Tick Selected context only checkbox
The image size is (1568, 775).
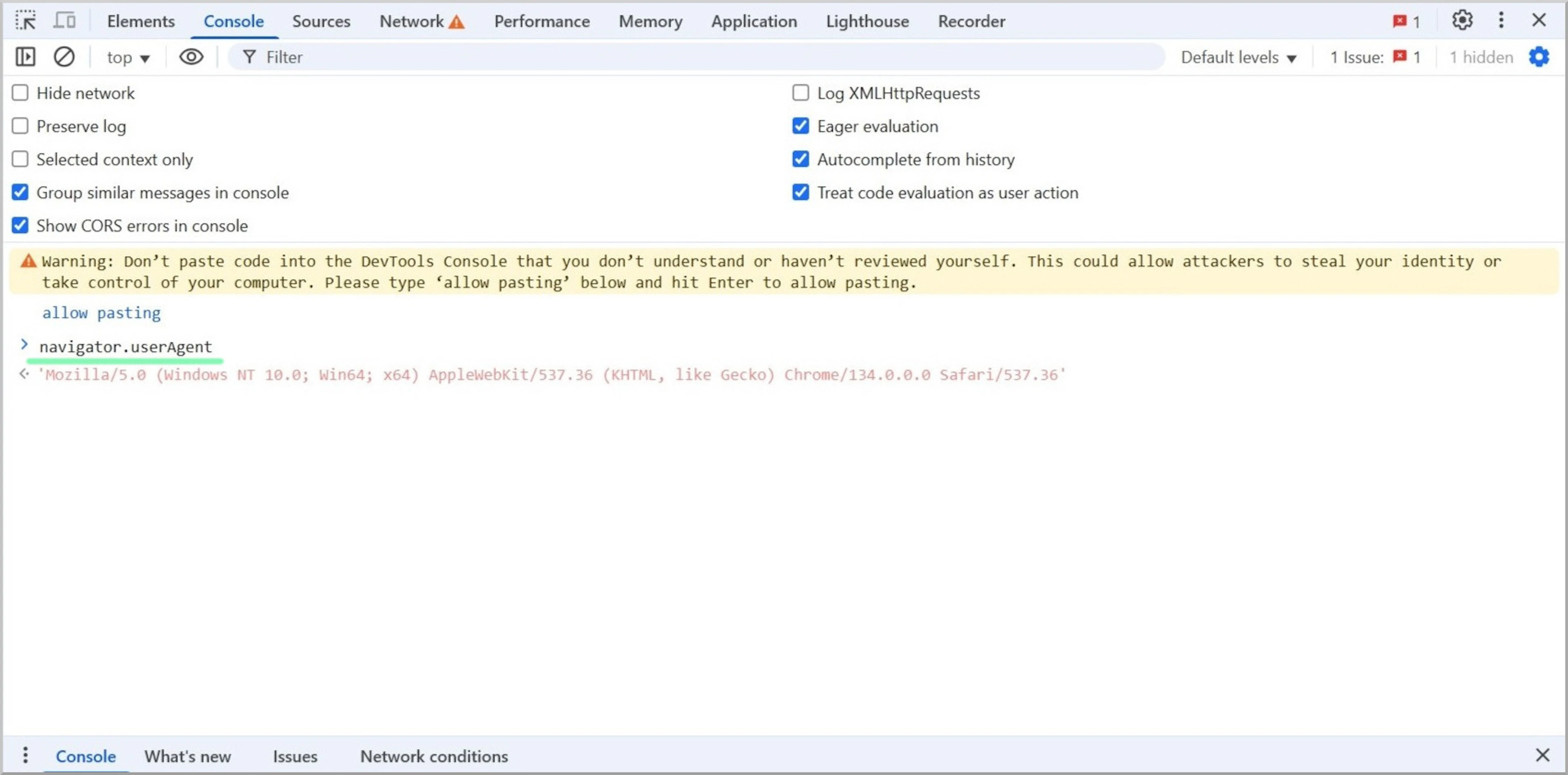pos(20,159)
